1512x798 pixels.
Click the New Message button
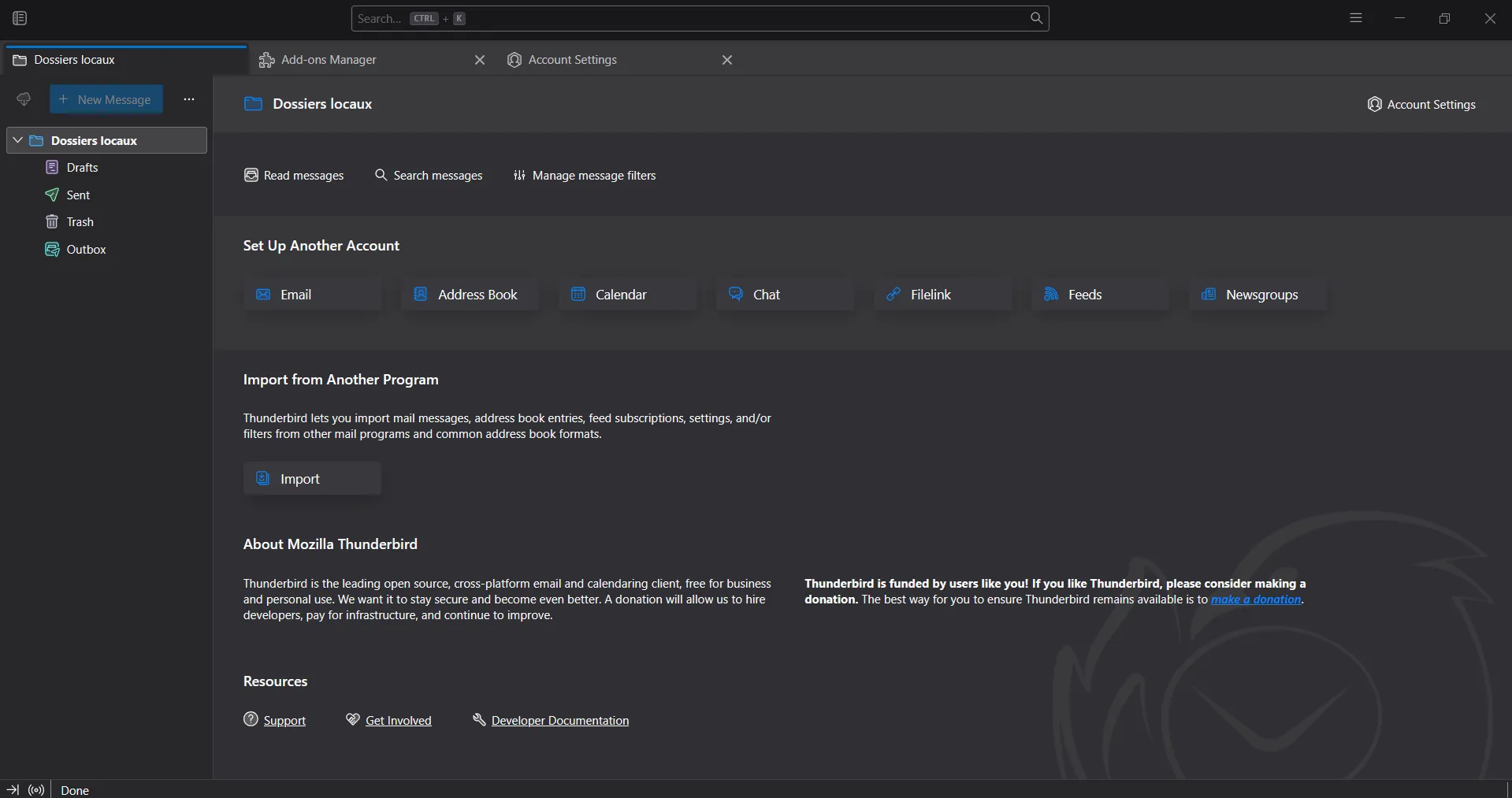click(106, 99)
